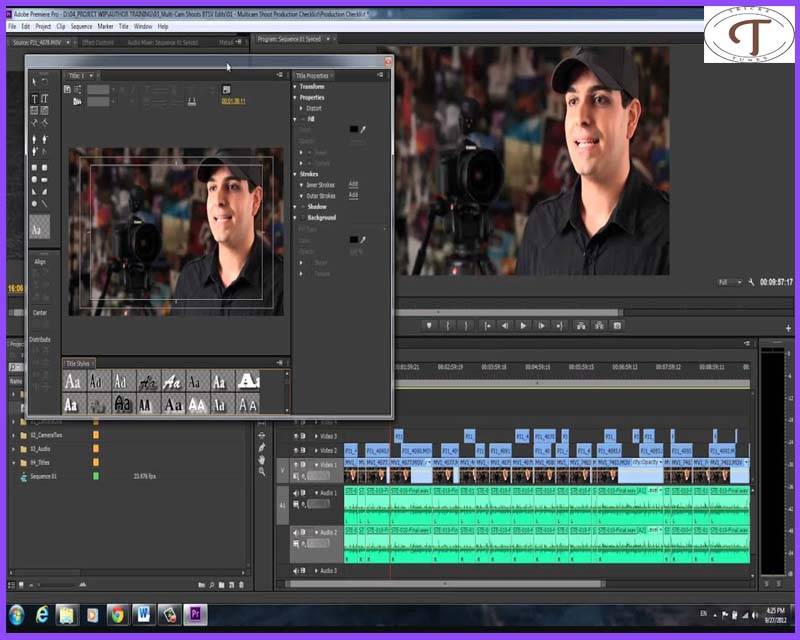Select Sequence 01 in Project panel
This screenshot has width=800, height=640.
pos(43,477)
